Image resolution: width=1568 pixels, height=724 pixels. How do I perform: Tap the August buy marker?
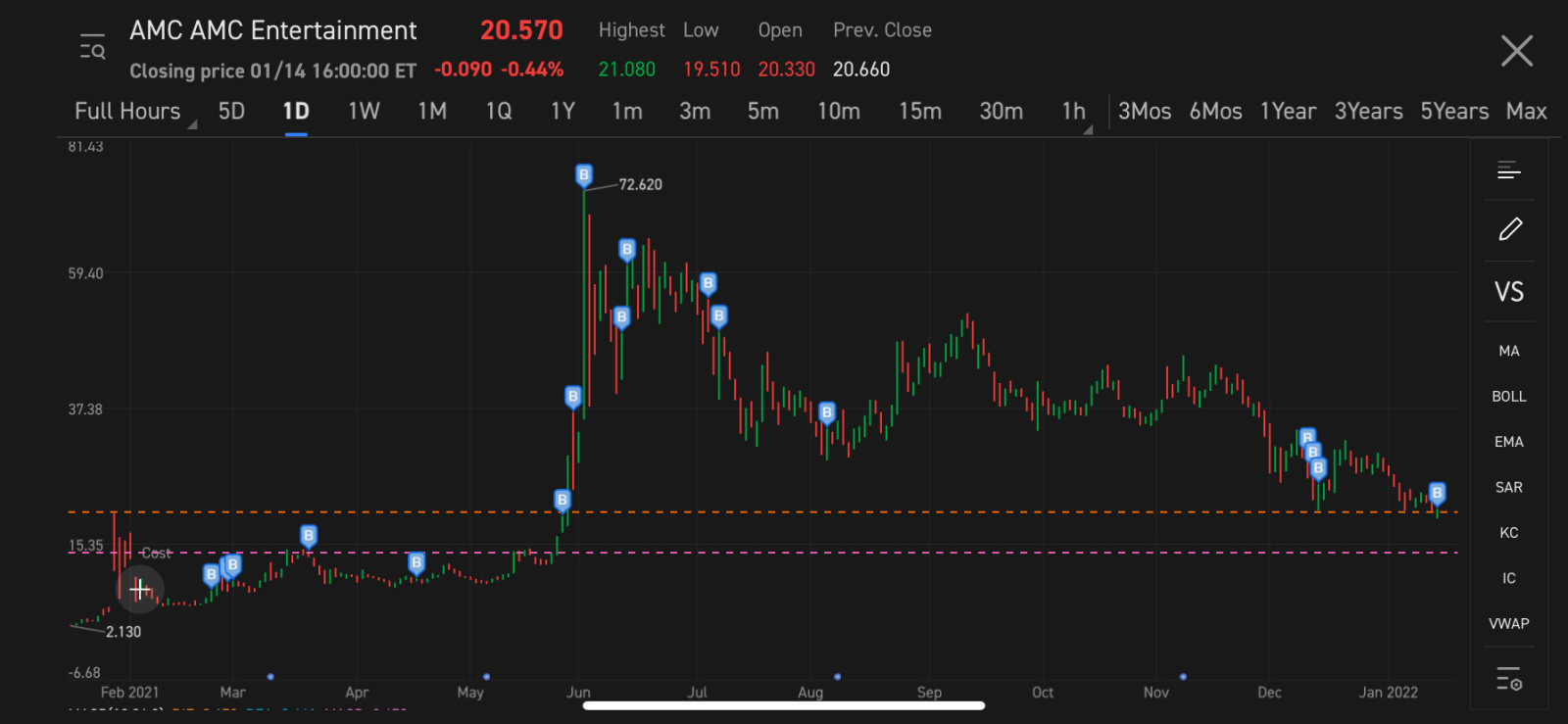pyautogui.click(x=827, y=412)
